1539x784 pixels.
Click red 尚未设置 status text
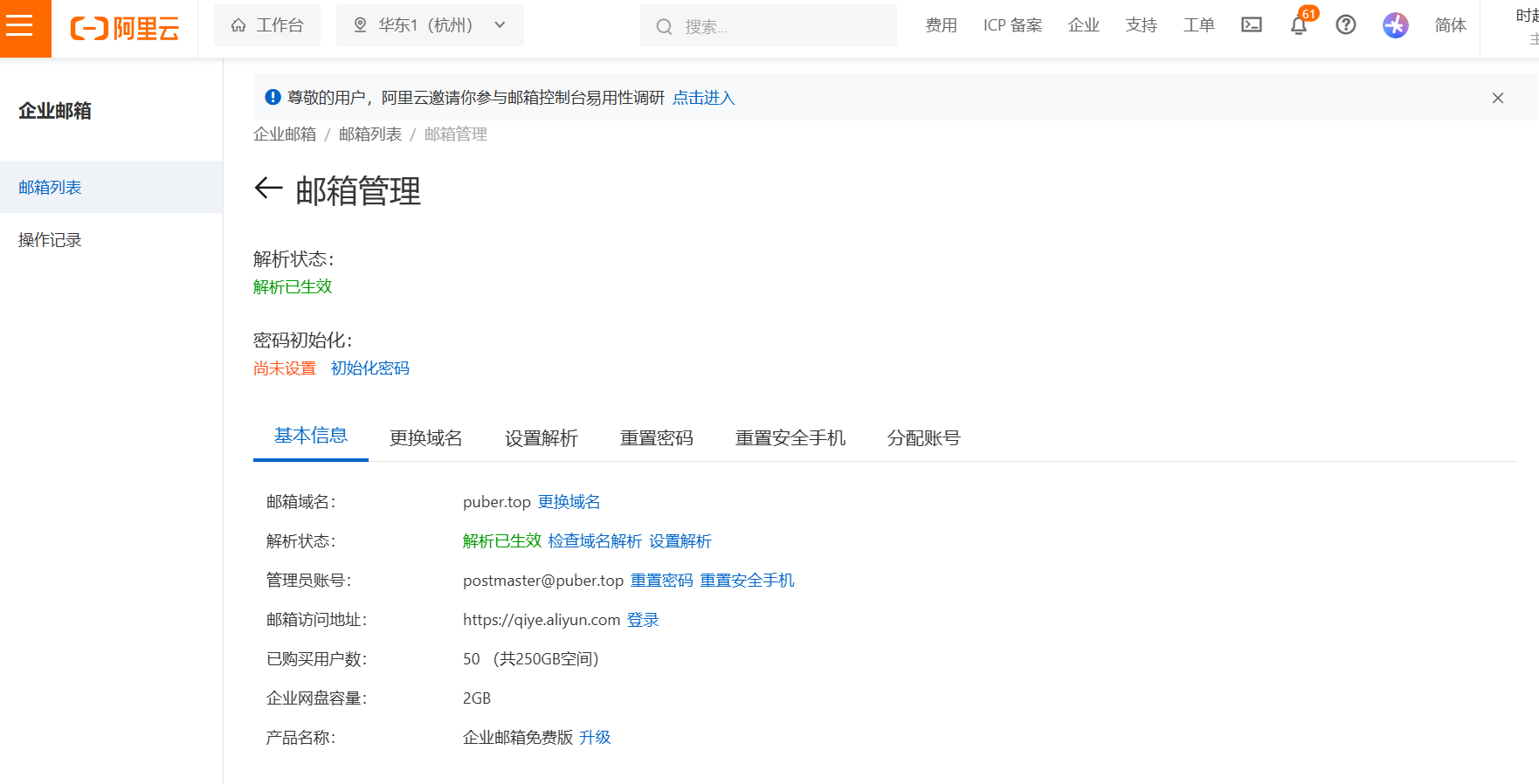pyautogui.click(x=285, y=368)
